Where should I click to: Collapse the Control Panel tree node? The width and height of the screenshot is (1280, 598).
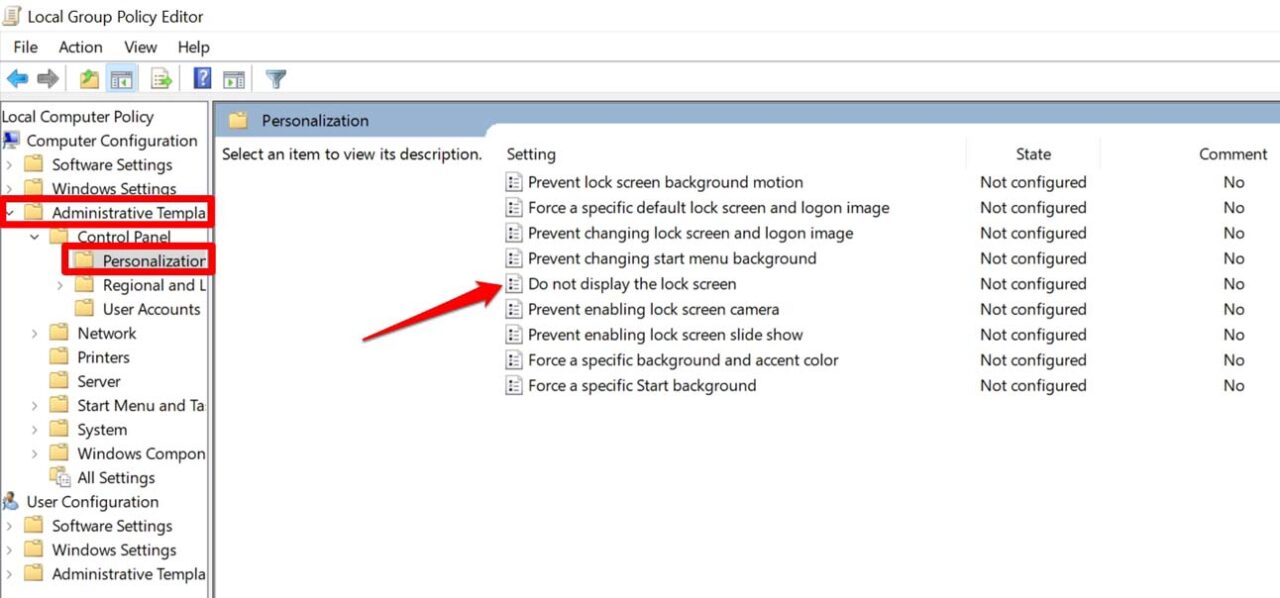click(35, 237)
